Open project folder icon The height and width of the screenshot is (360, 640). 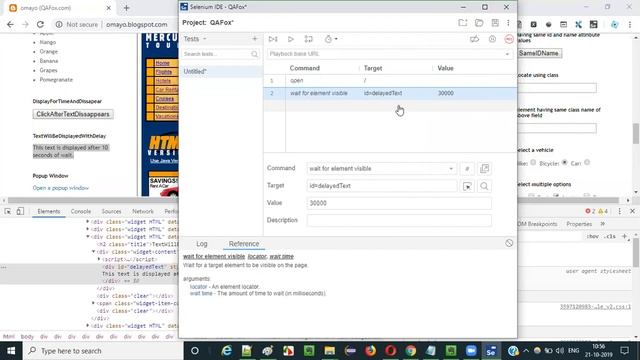[479, 23]
